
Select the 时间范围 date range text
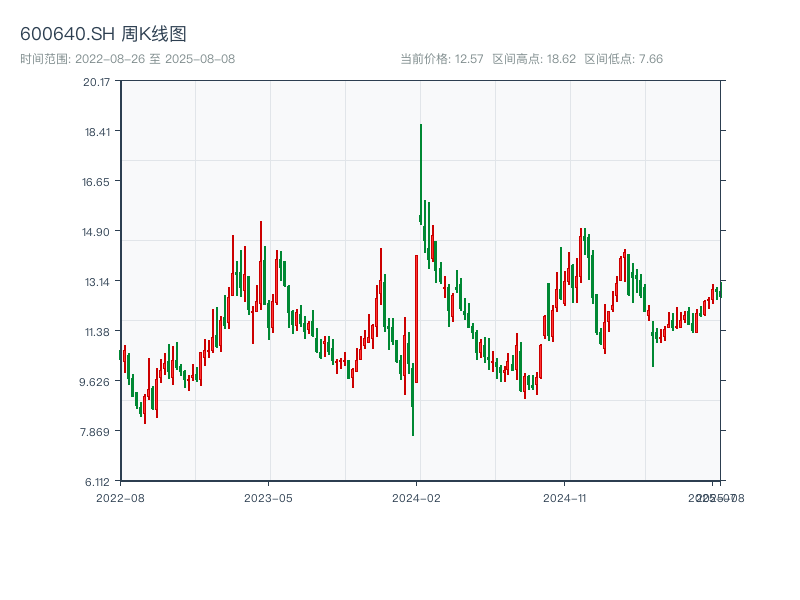click(x=128, y=59)
